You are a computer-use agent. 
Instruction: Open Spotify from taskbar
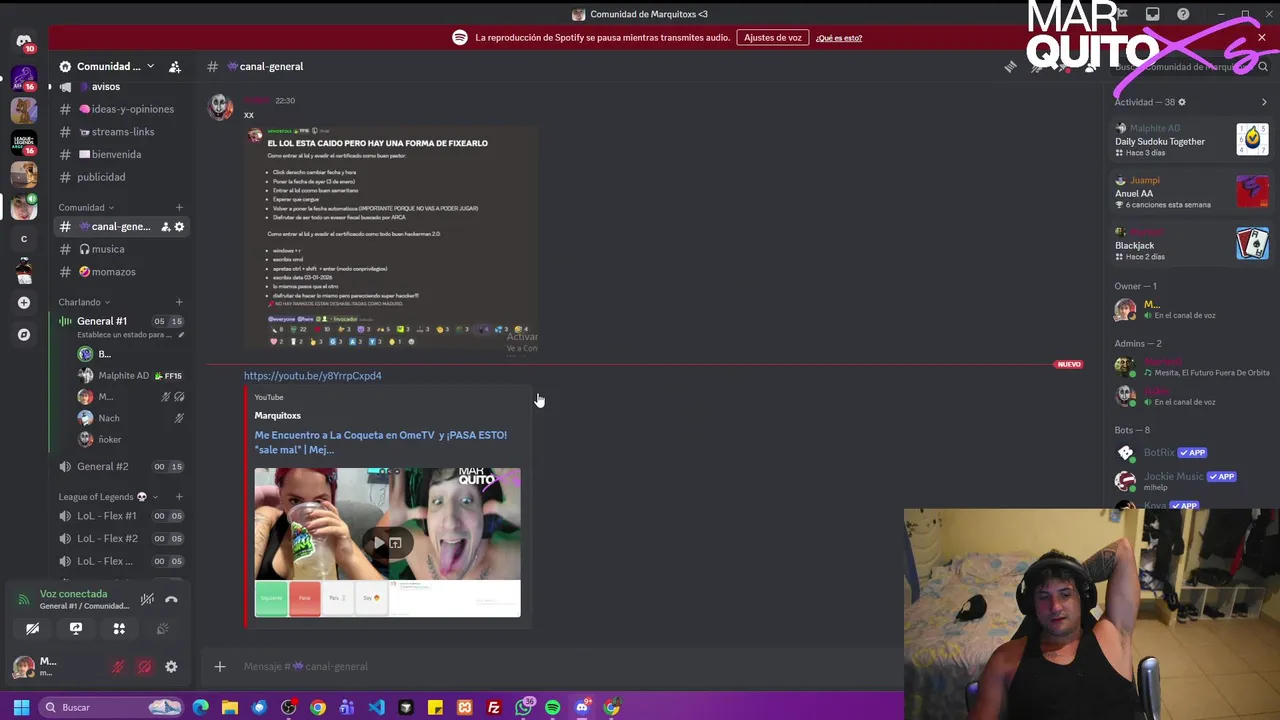[x=553, y=707]
